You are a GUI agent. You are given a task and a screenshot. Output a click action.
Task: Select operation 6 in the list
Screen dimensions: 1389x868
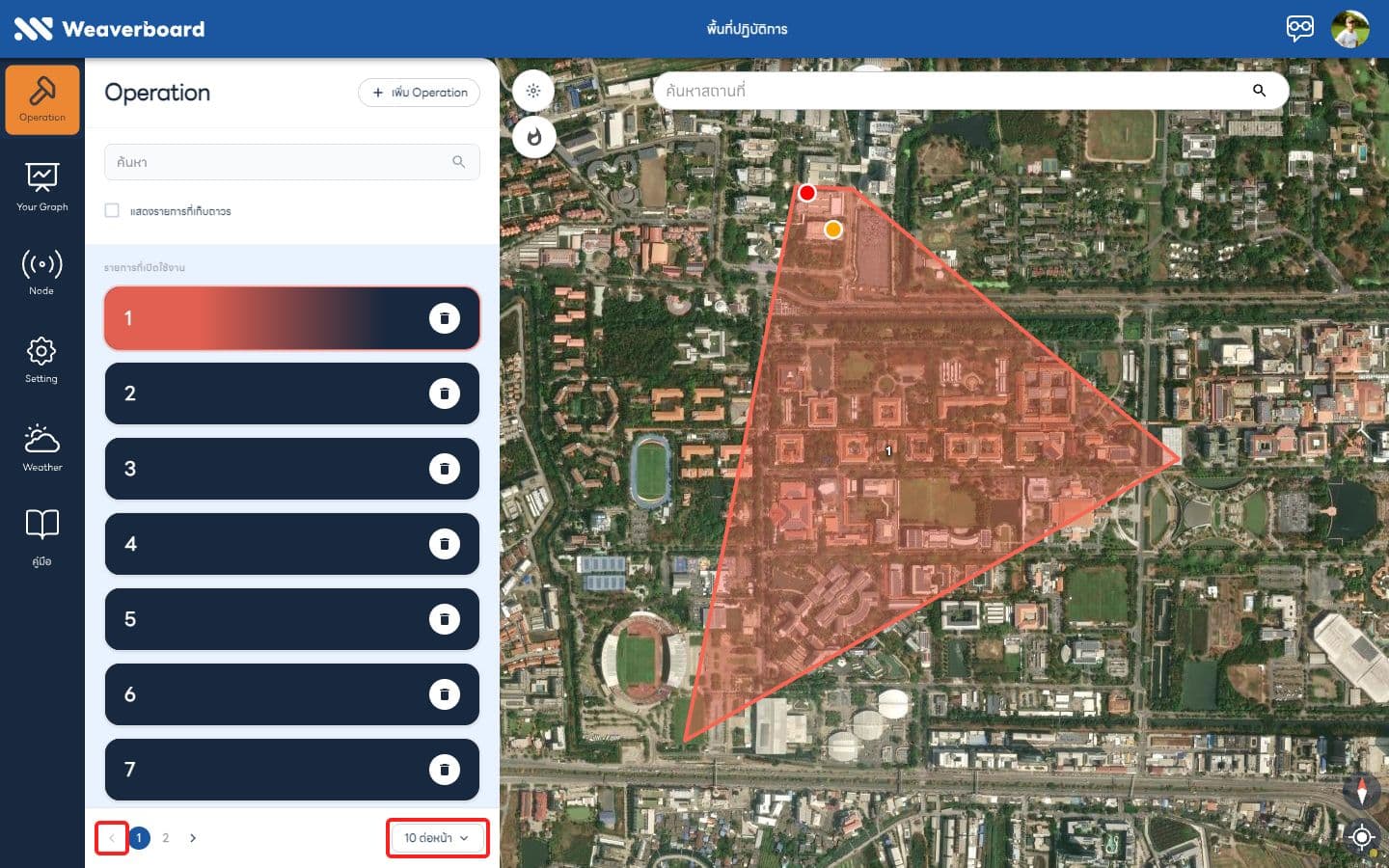click(x=292, y=694)
